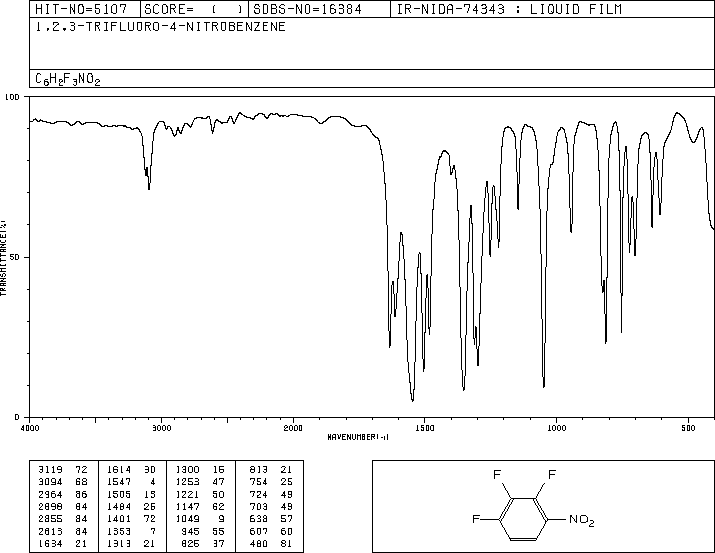715x553 pixels.
Task: Select peak table entry 2898
Action: click(50, 506)
